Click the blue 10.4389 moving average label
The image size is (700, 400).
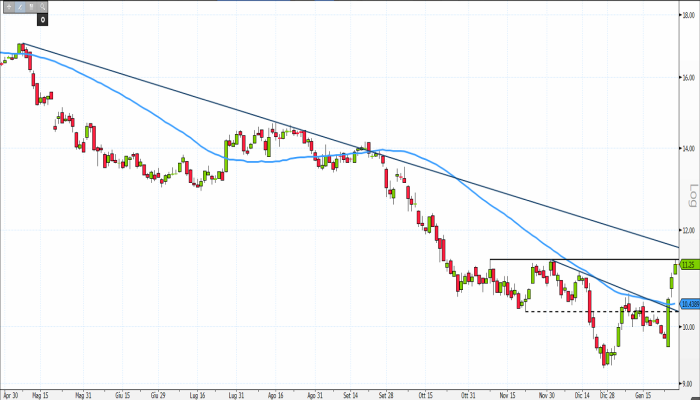click(x=690, y=304)
